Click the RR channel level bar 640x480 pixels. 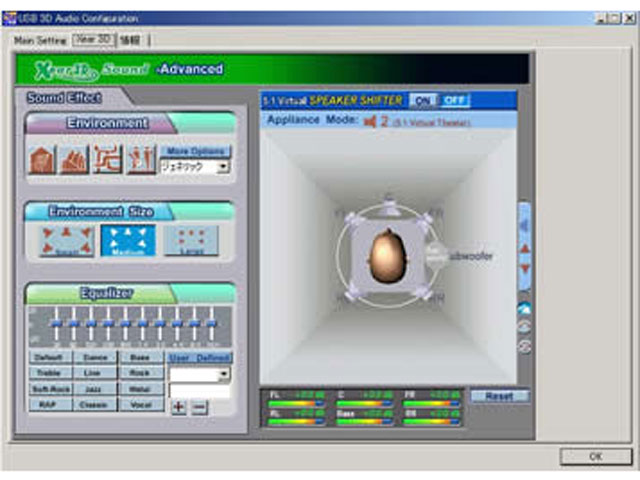431,422
